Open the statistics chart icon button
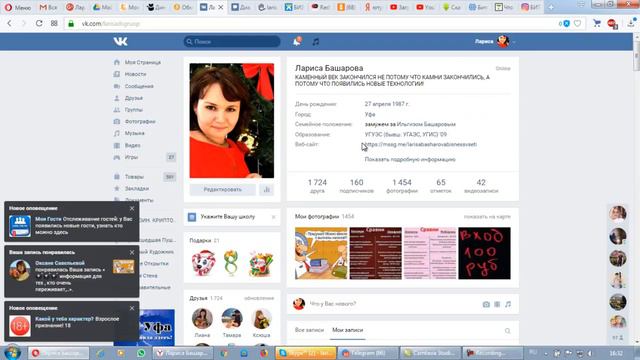Image resolution: width=640 pixels, height=360 pixels. pyautogui.click(x=267, y=189)
